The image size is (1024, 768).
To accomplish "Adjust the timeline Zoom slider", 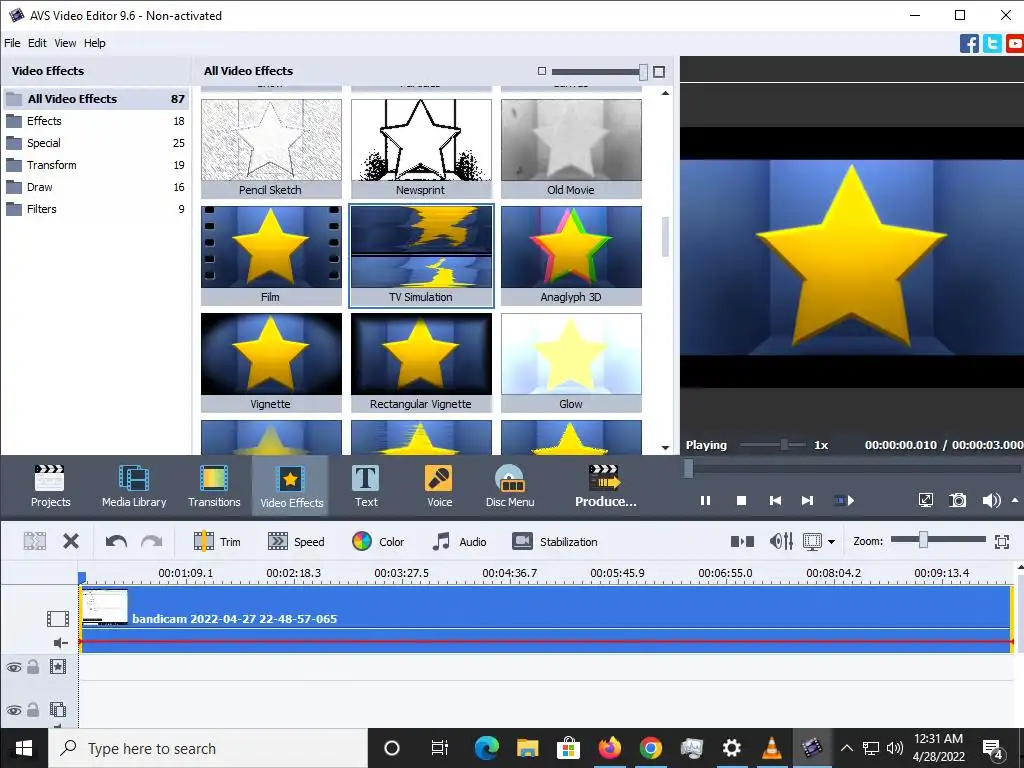I will click(x=923, y=539).
